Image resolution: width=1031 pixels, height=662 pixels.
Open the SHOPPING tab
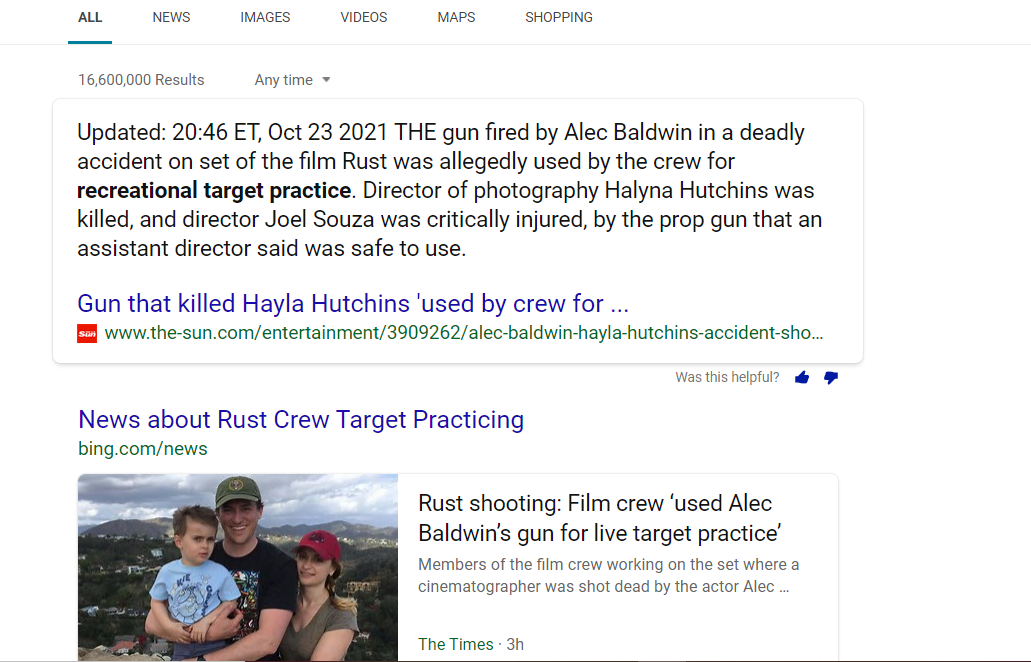click(559, 18)
